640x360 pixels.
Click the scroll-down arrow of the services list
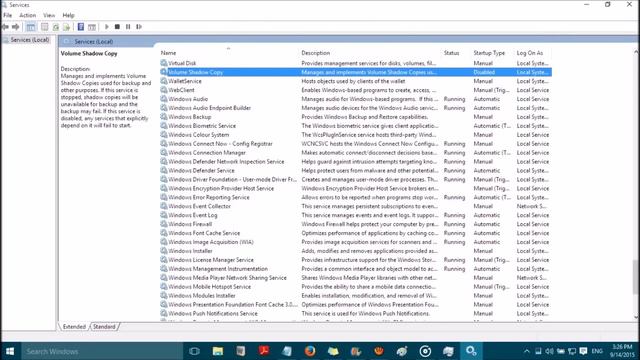coord(636,317)
